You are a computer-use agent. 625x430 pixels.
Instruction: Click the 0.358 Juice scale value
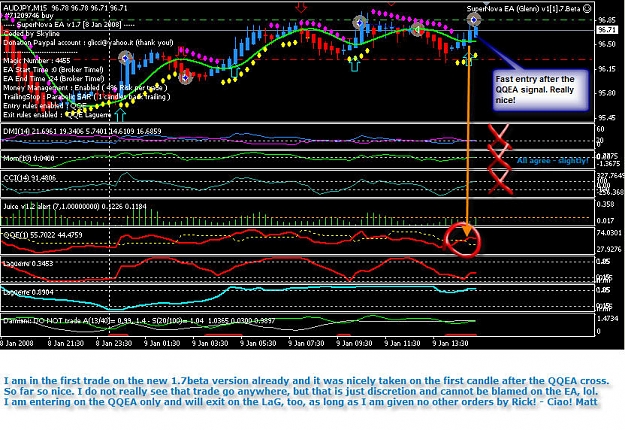(x=606, y=204)
